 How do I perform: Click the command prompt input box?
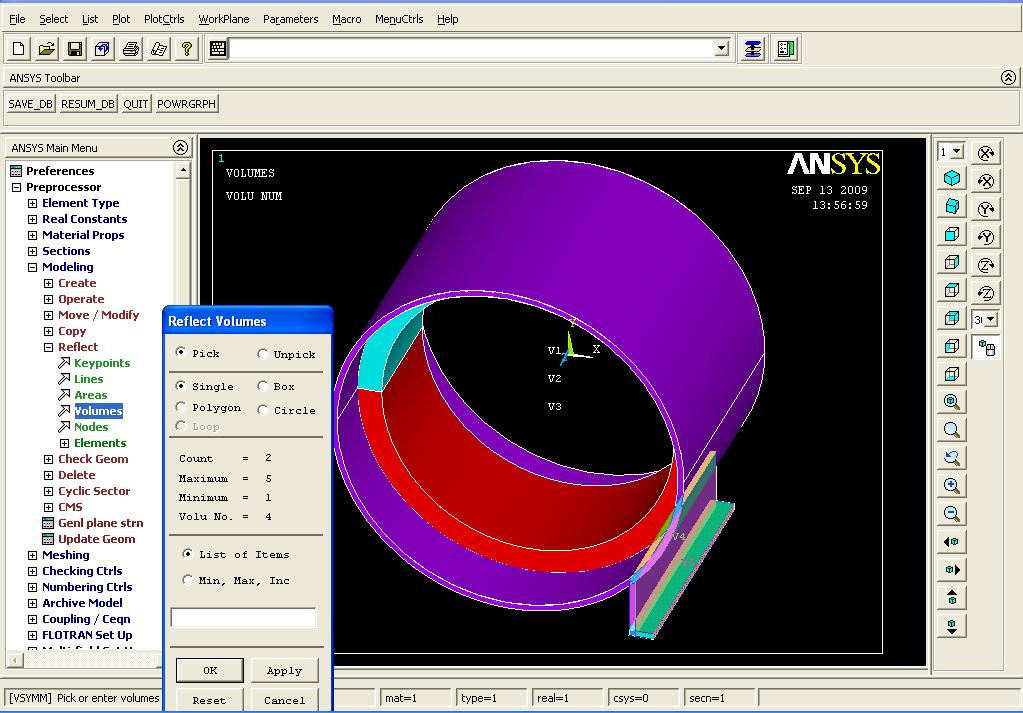[x=473, y=48]
